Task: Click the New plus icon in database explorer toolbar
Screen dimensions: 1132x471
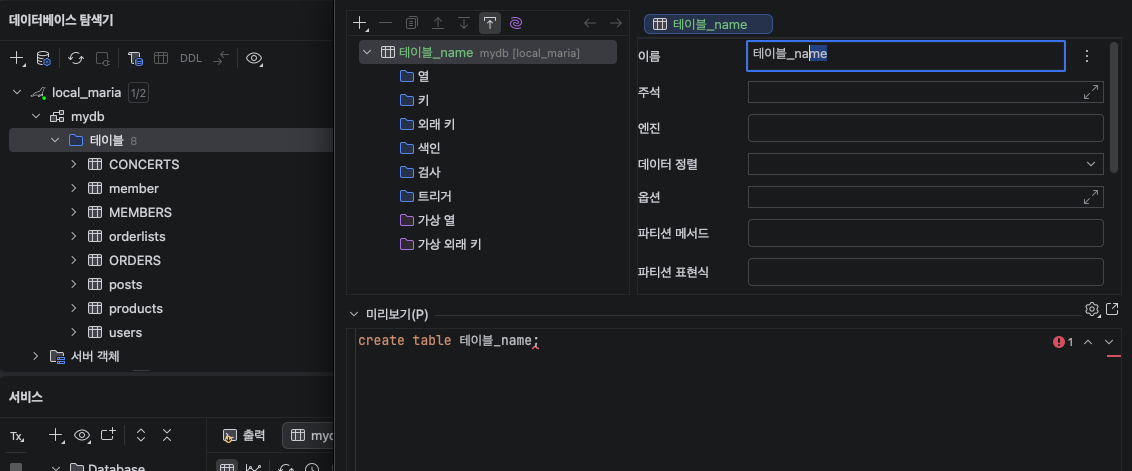Action: click(17, 59)
